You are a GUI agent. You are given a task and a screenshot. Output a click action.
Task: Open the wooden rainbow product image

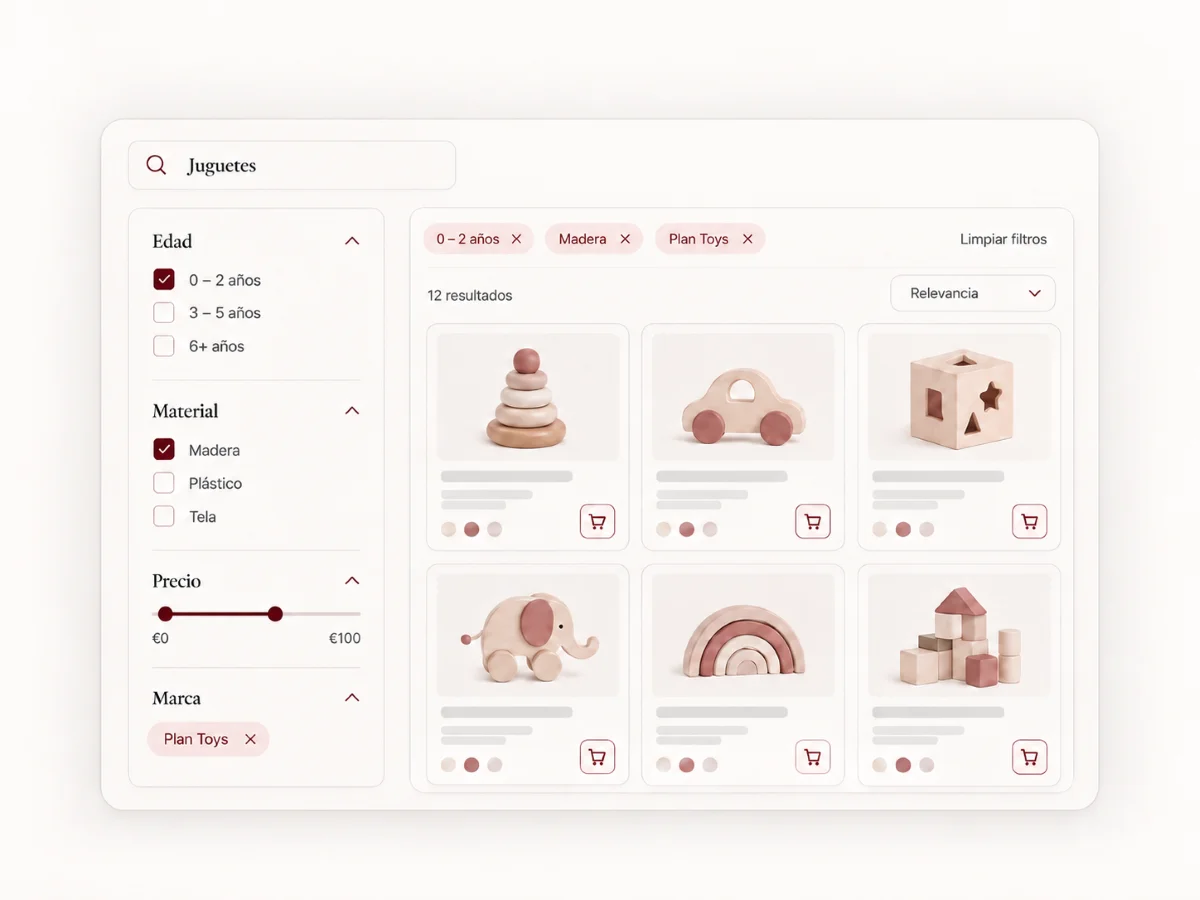(x=743, y=635)
